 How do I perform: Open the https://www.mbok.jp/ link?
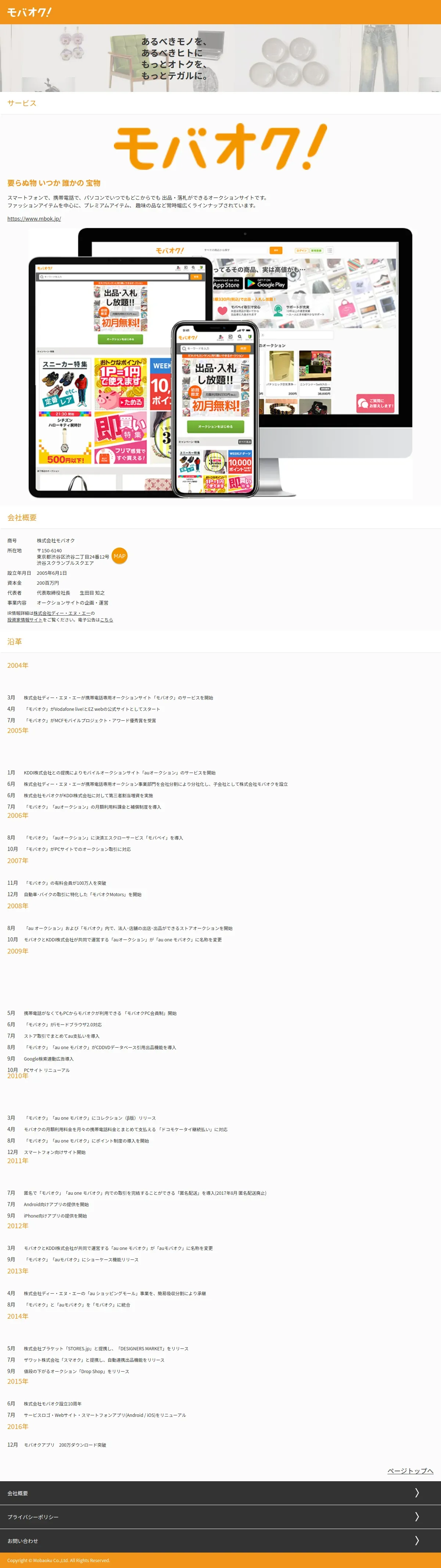[34, 218]
